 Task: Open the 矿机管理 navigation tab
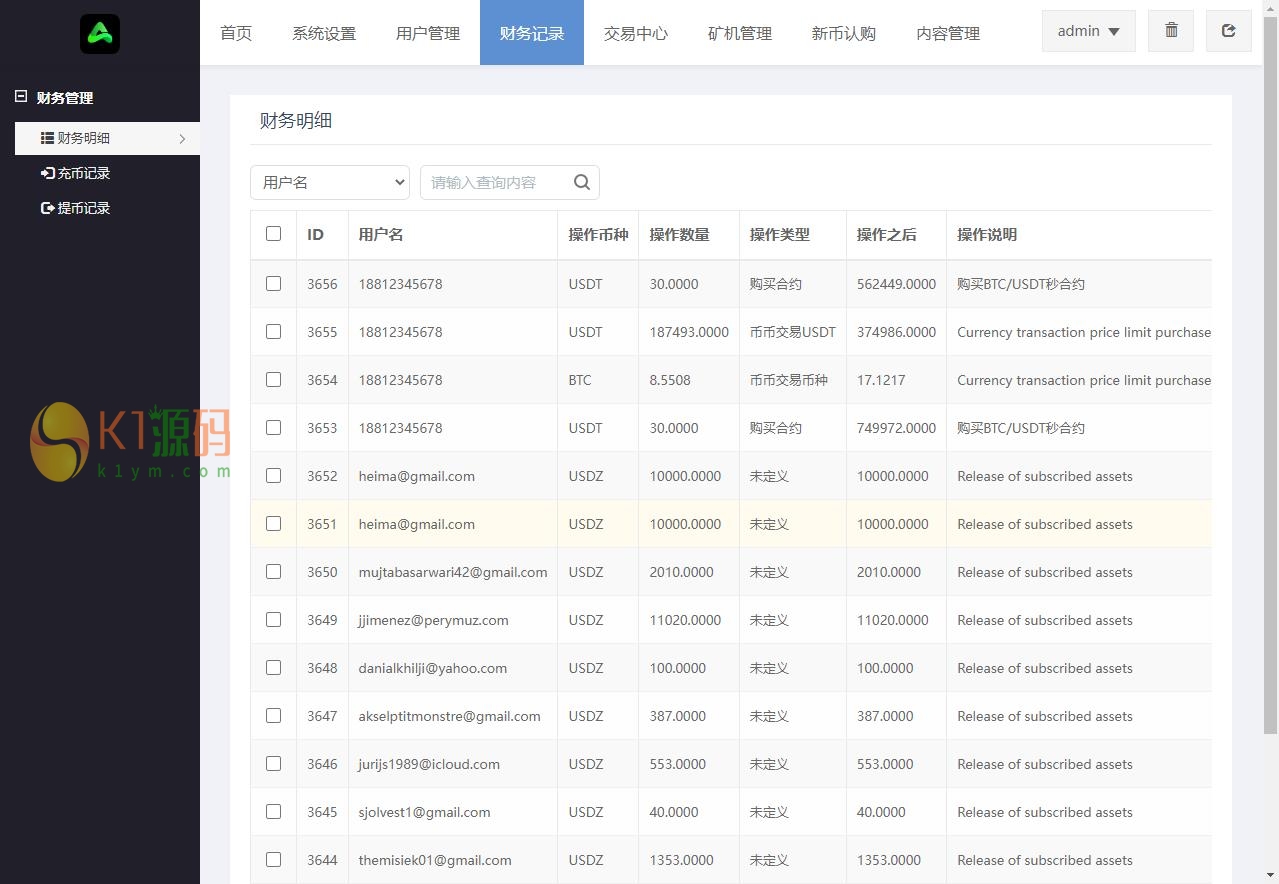(740, 33)
